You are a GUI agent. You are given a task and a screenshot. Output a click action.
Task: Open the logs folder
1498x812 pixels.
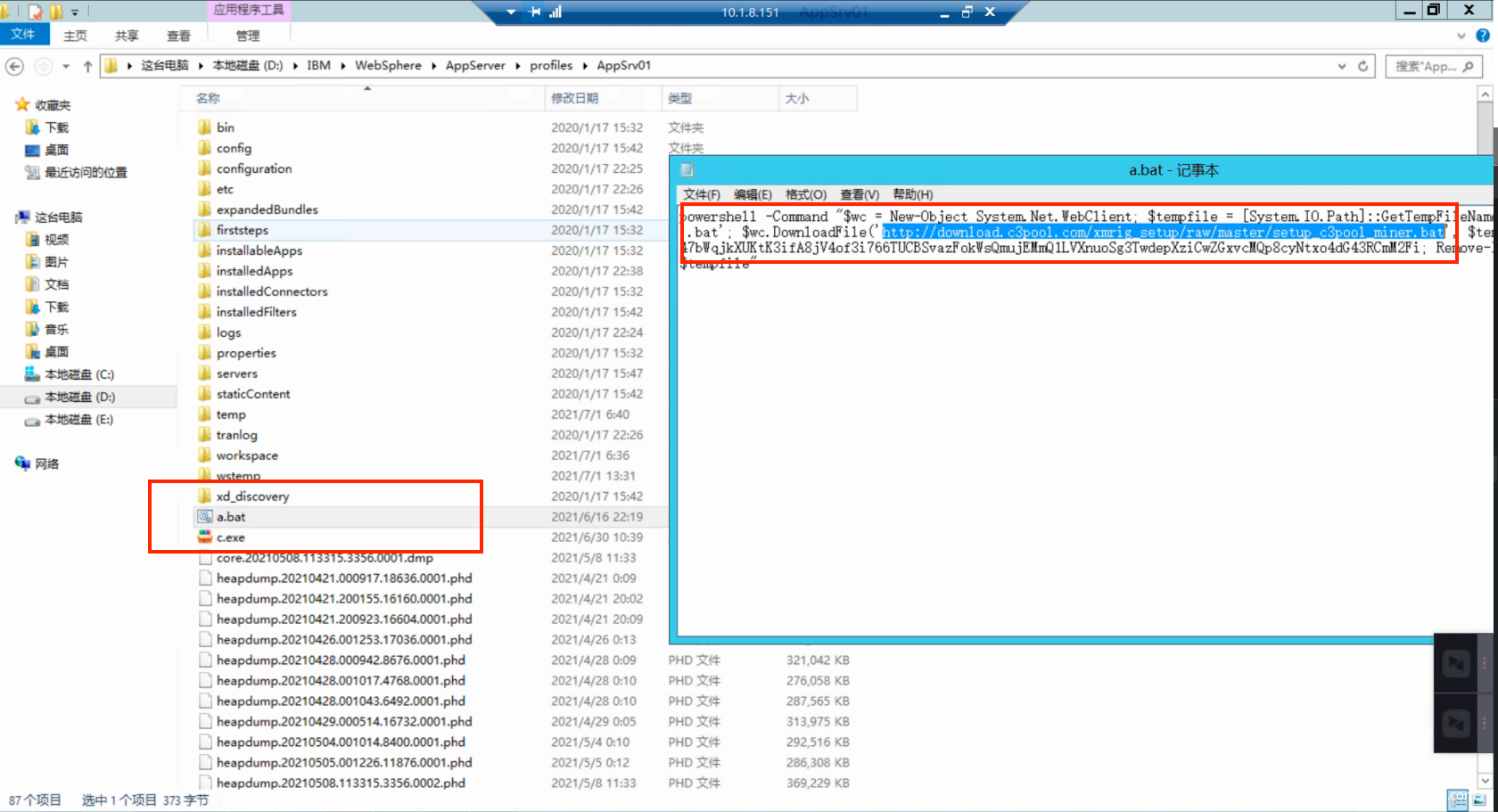pos(228,332)
